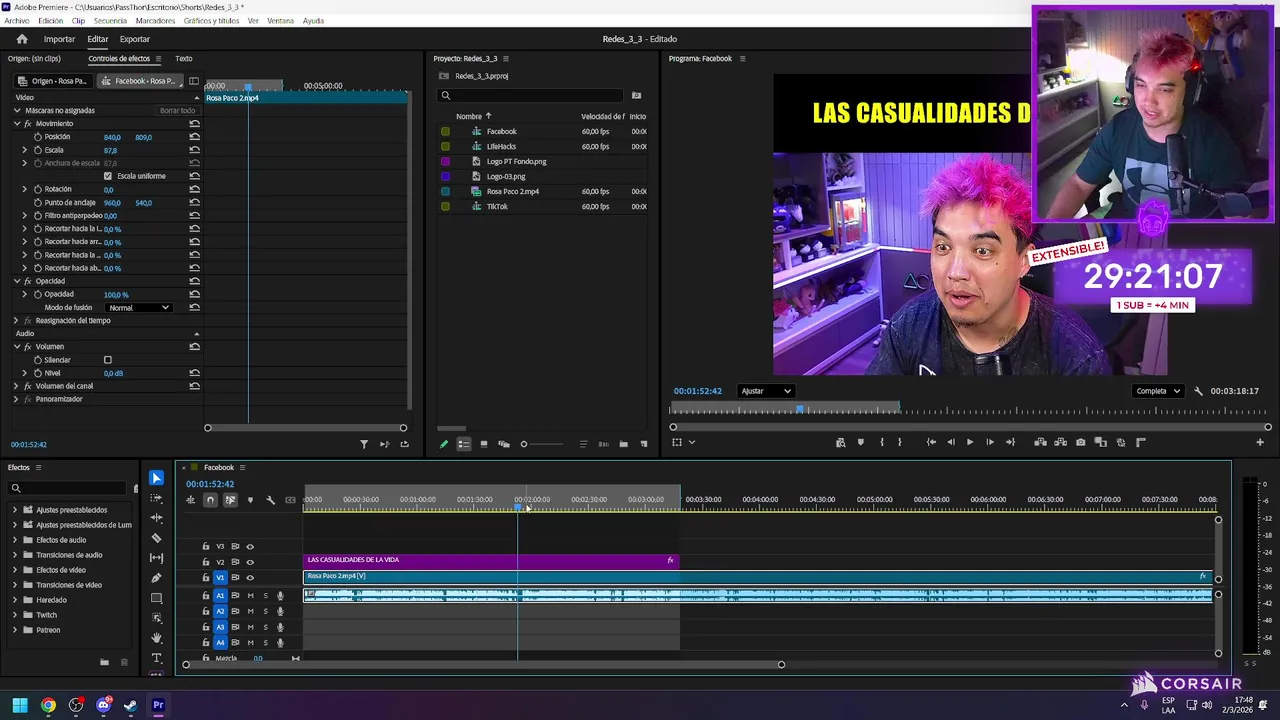Screen dimensions: 1280x720
Task: Select the Track Select Forward tool
Action: [156, 498]
